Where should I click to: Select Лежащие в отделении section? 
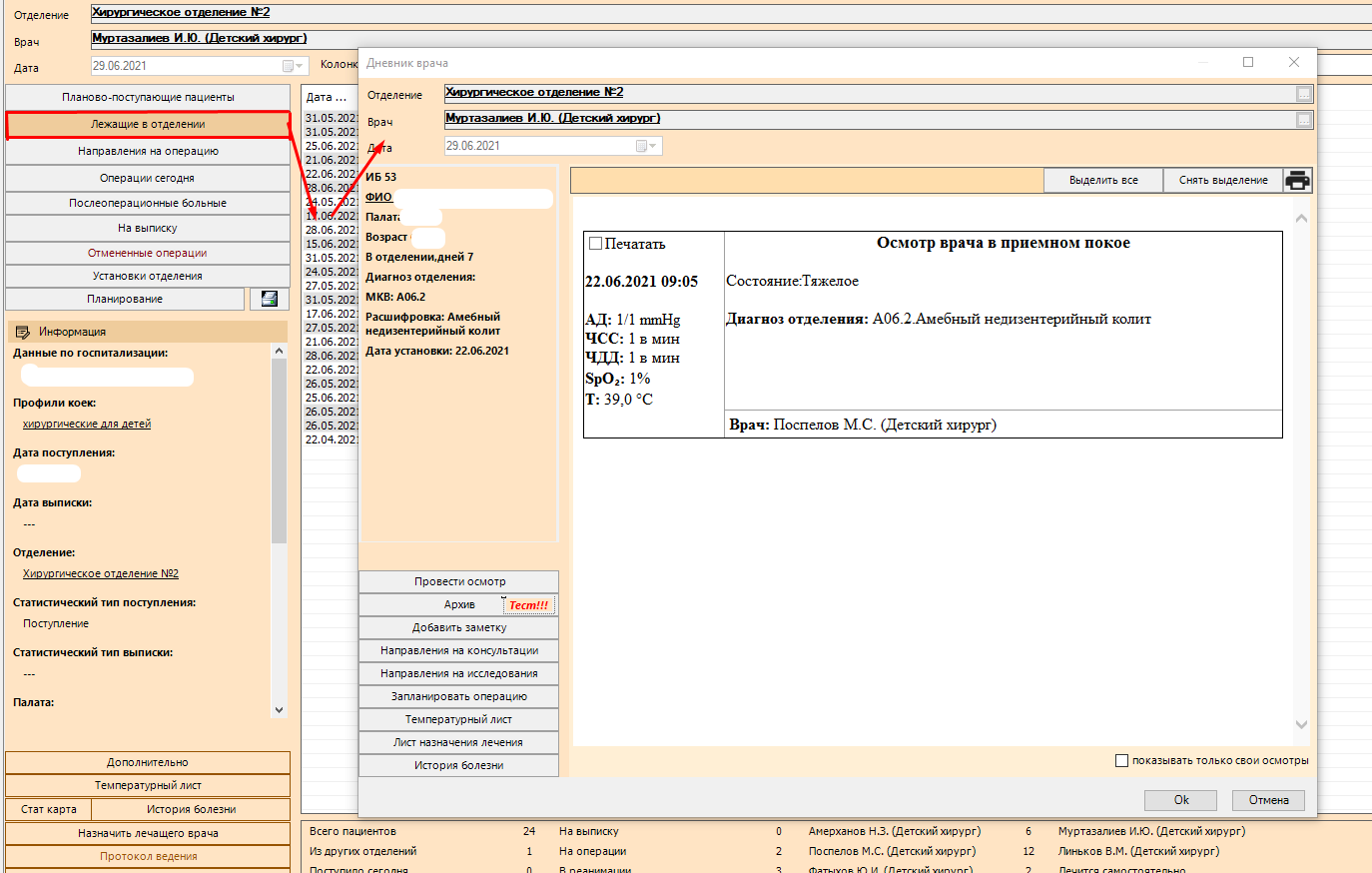148,124
